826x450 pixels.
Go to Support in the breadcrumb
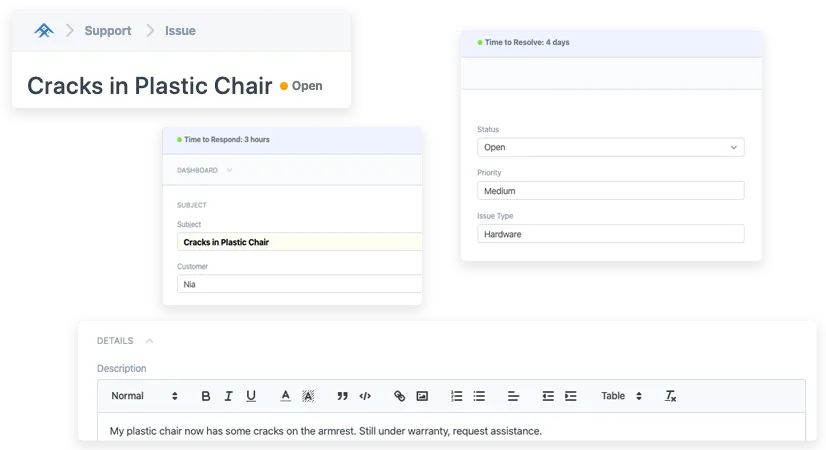[107, 31]
